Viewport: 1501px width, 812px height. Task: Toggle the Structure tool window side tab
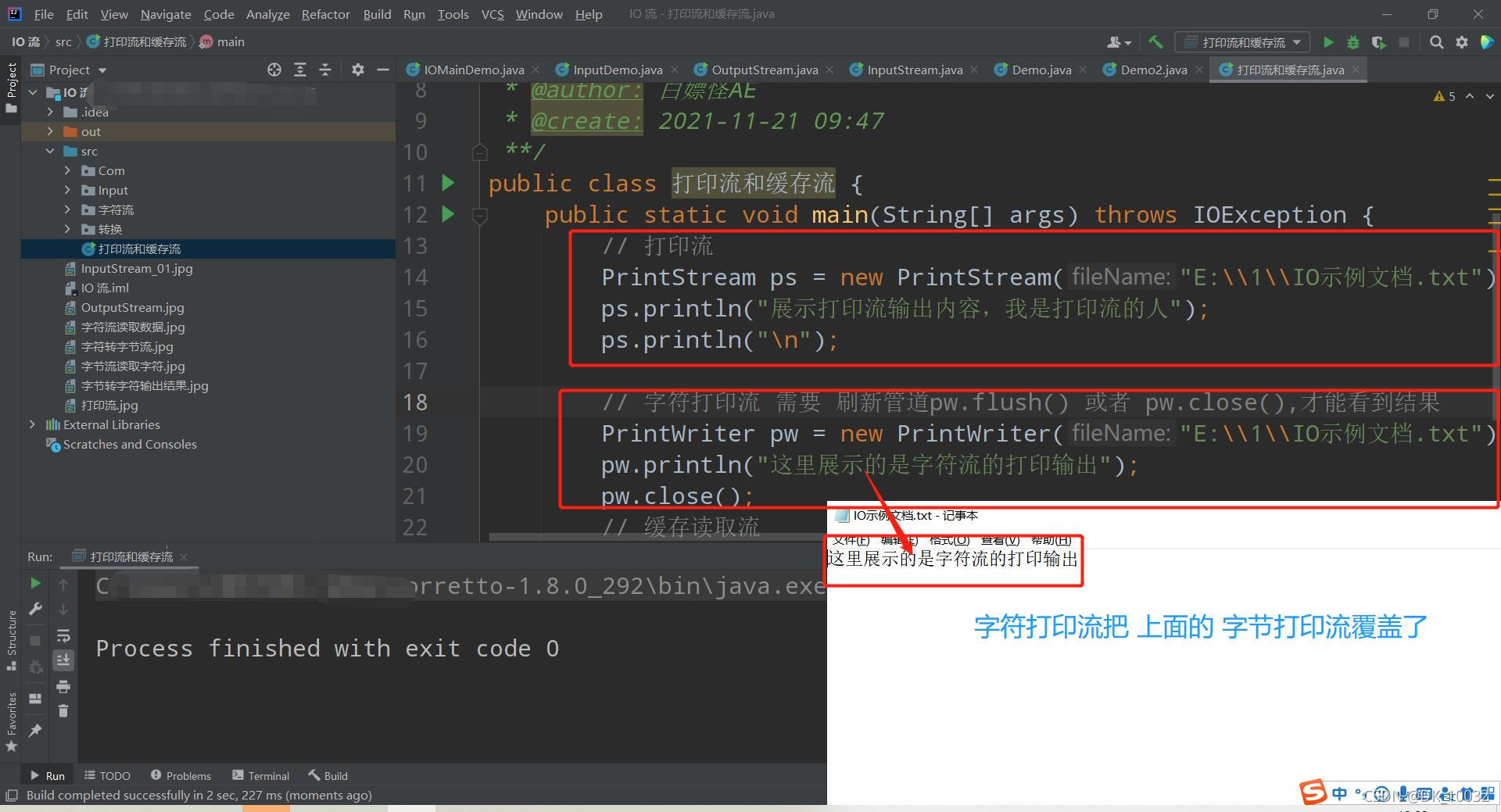tap(11, 640)
